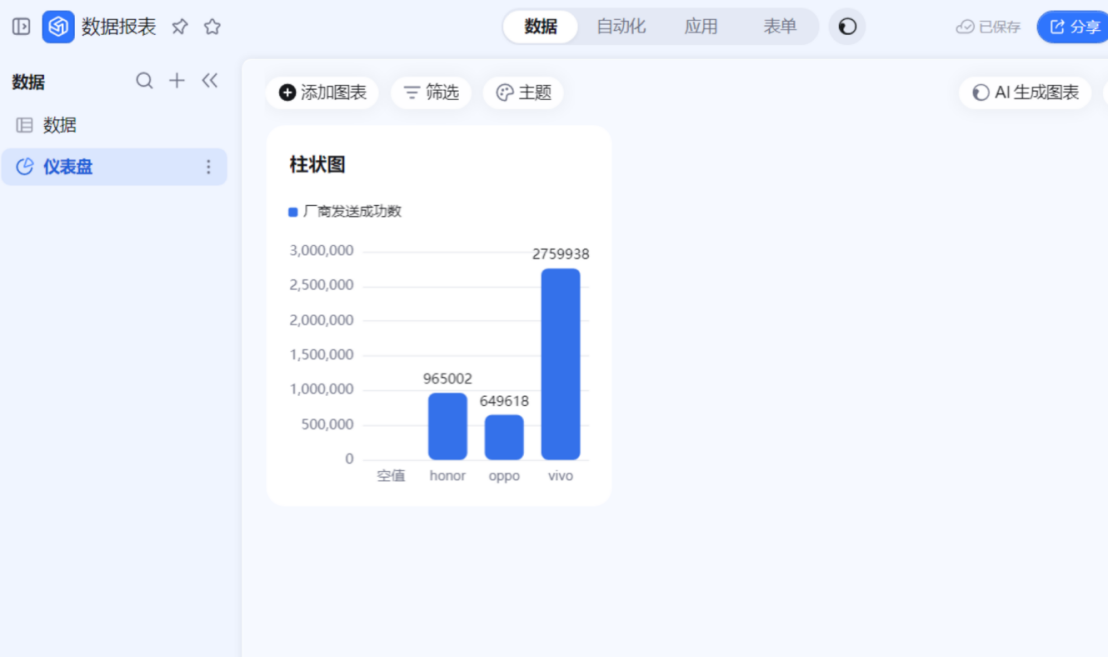Switch to the 表单 tab
The width and height of the screenshot is (1109, 657).
780,27
